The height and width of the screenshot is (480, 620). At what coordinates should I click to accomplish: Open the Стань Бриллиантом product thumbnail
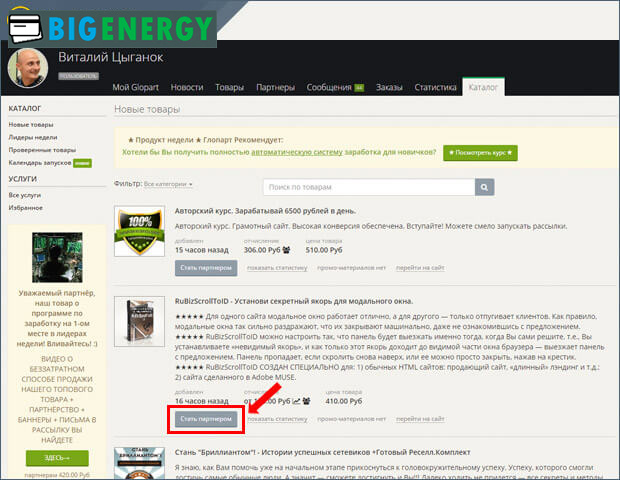[139, 460]
